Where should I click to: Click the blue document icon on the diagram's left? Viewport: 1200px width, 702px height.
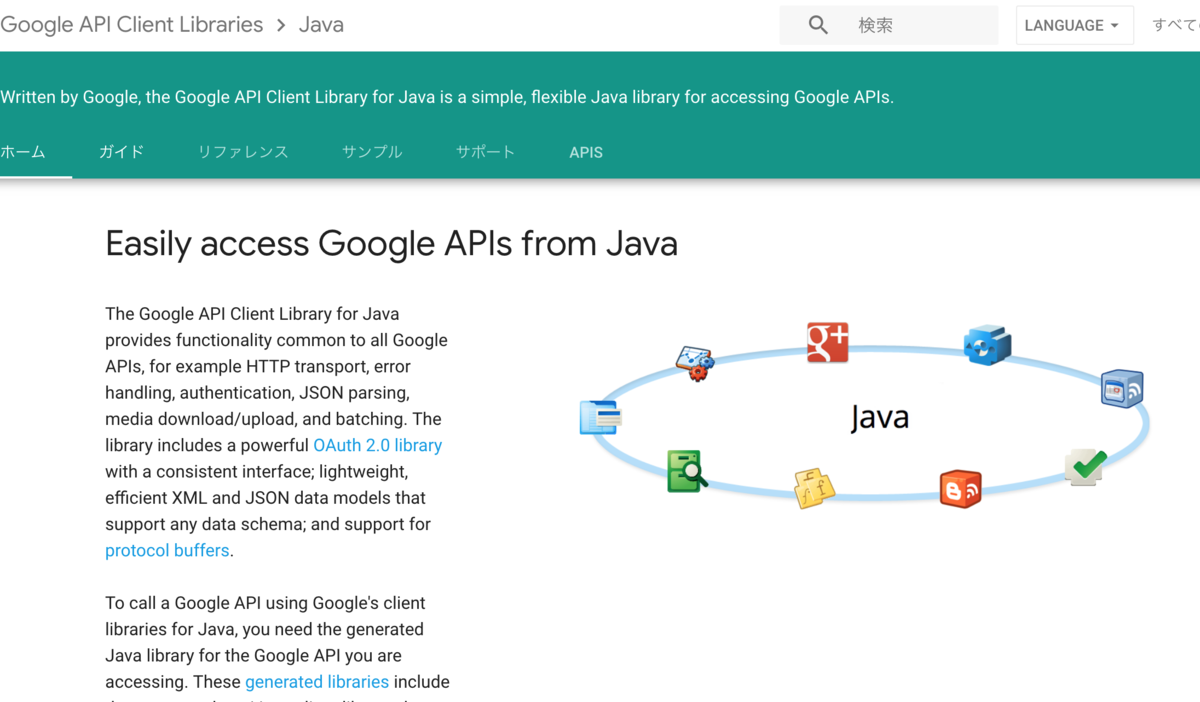pyautogui.click(x=599, y=417)
